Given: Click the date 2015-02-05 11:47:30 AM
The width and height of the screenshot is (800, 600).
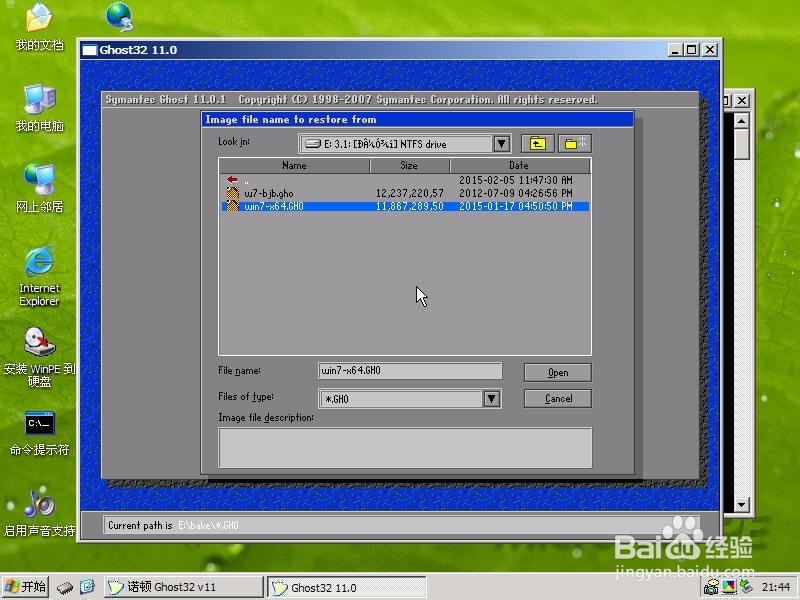Looking at the screenshot, I should pos(515,180).
